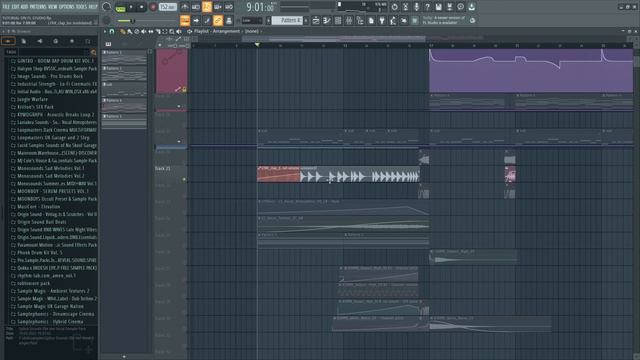This screenshot has height=360, width=640.
Task: Open the Playlist view icon
Action: (x=316, y=20)
